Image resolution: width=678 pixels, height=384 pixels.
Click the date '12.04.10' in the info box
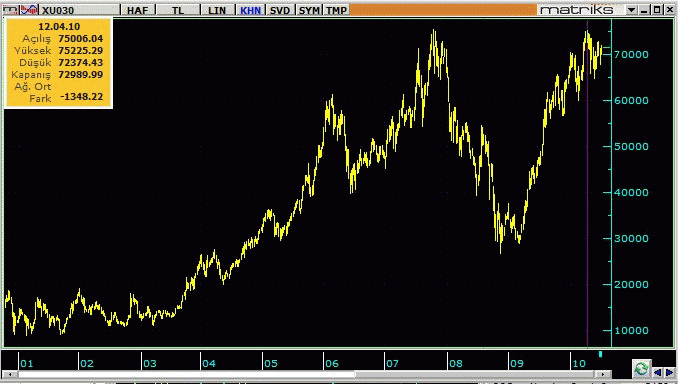(59, 26)
